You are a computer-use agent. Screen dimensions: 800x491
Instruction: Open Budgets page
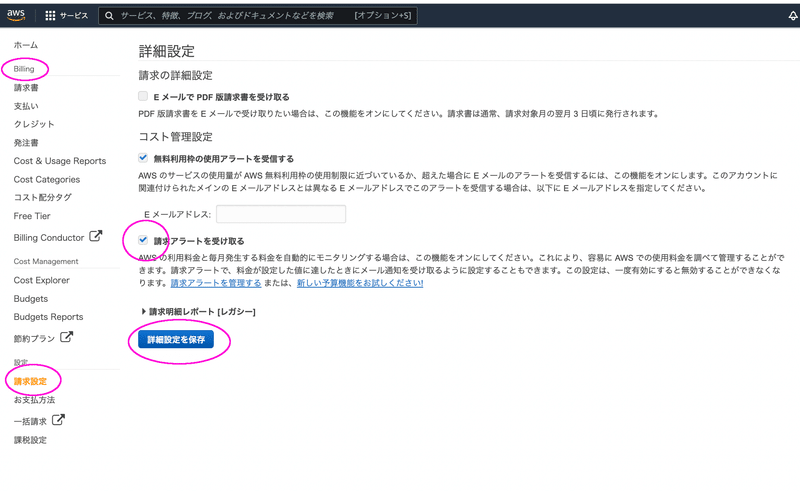pyautogui.click(x=31, y=299)
